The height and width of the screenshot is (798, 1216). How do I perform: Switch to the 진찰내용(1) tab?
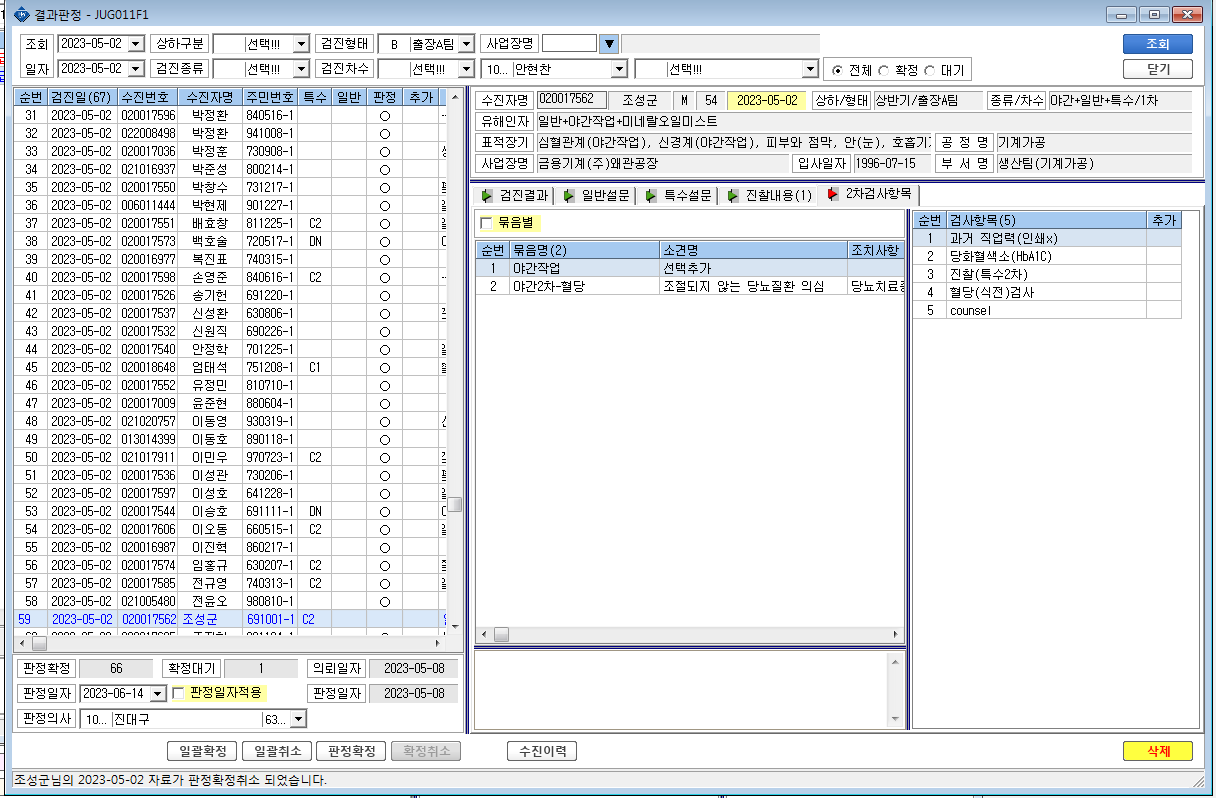tap(768, 196)
